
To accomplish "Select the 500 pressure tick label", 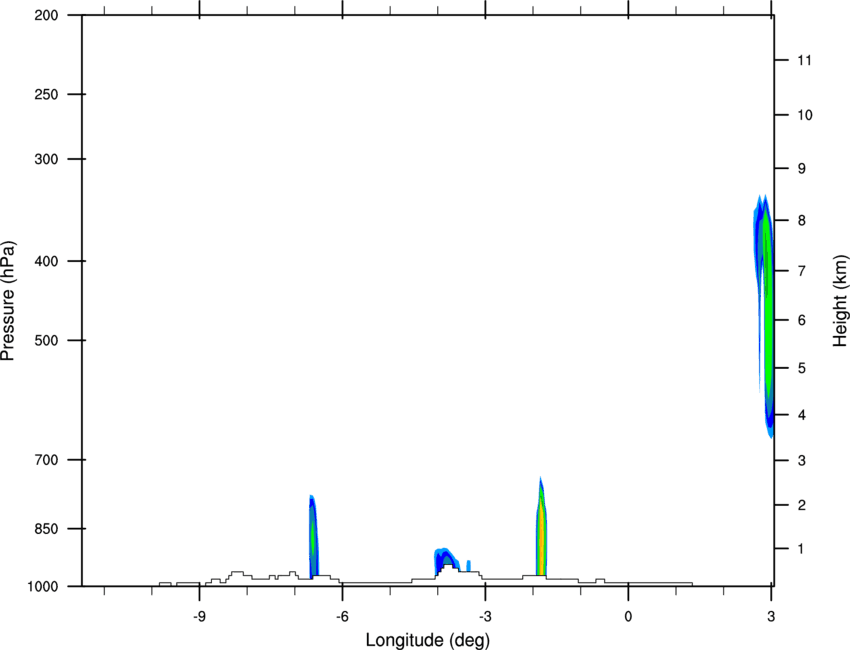I will coord(46,340).
